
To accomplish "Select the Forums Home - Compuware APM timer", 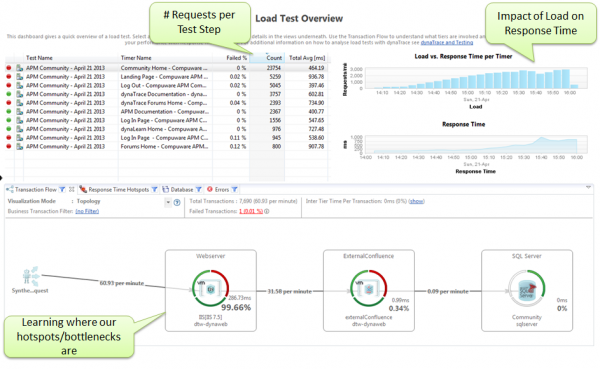I will (x=166, y=147).
